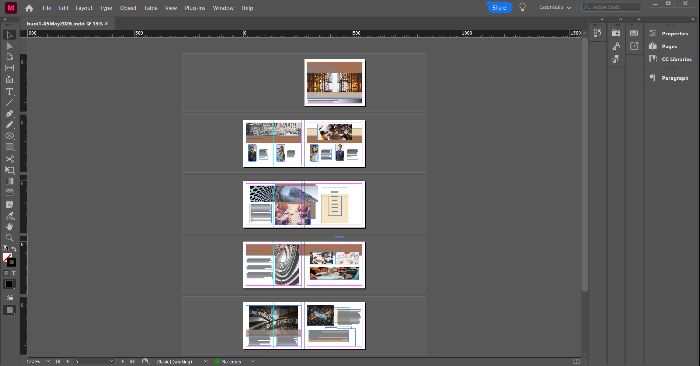Click the blue Share button

[499, 8]
